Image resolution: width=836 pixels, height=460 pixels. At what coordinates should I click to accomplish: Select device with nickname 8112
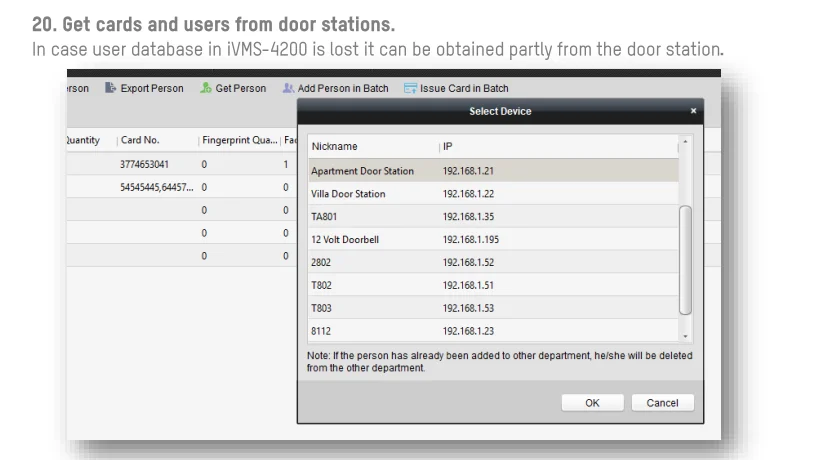coord(493,330)
